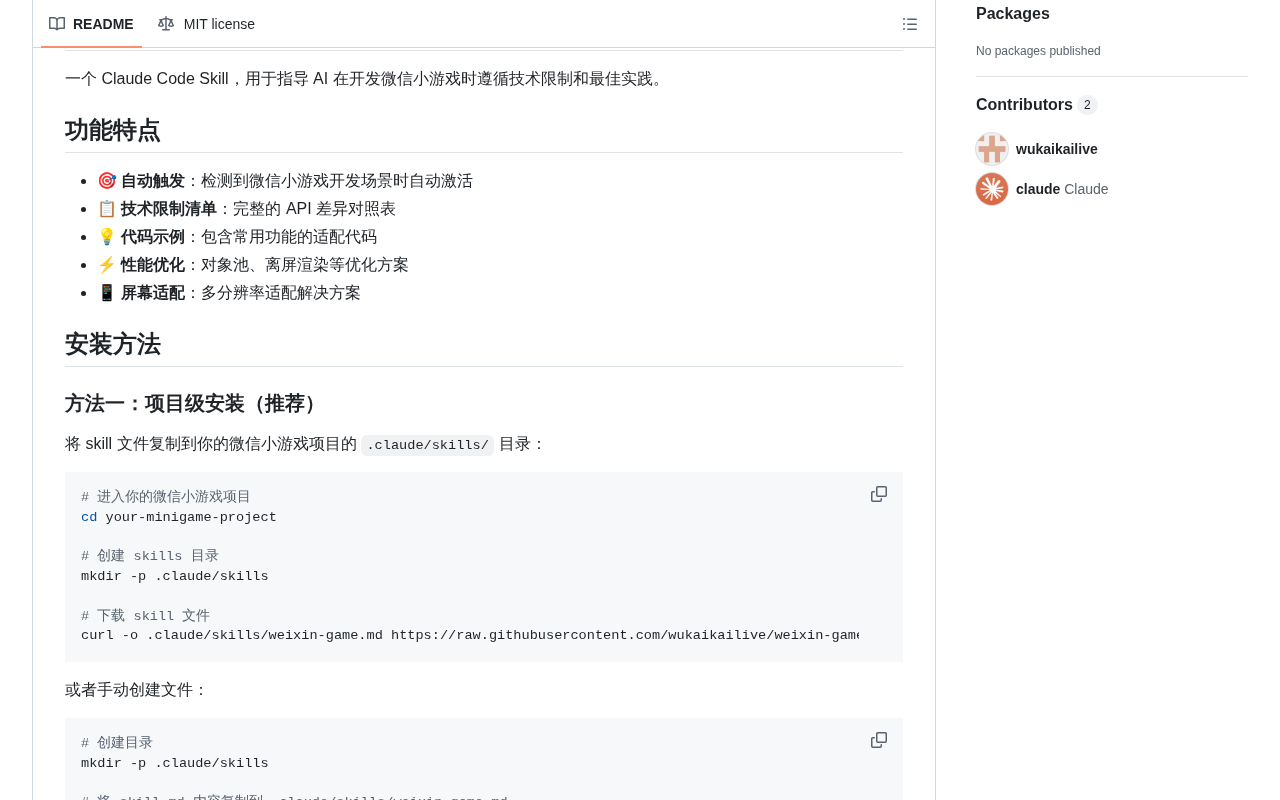Click the 性能优化 bullet item
Viewport: 1280px width, 800px height.
(x=253, y=265)
